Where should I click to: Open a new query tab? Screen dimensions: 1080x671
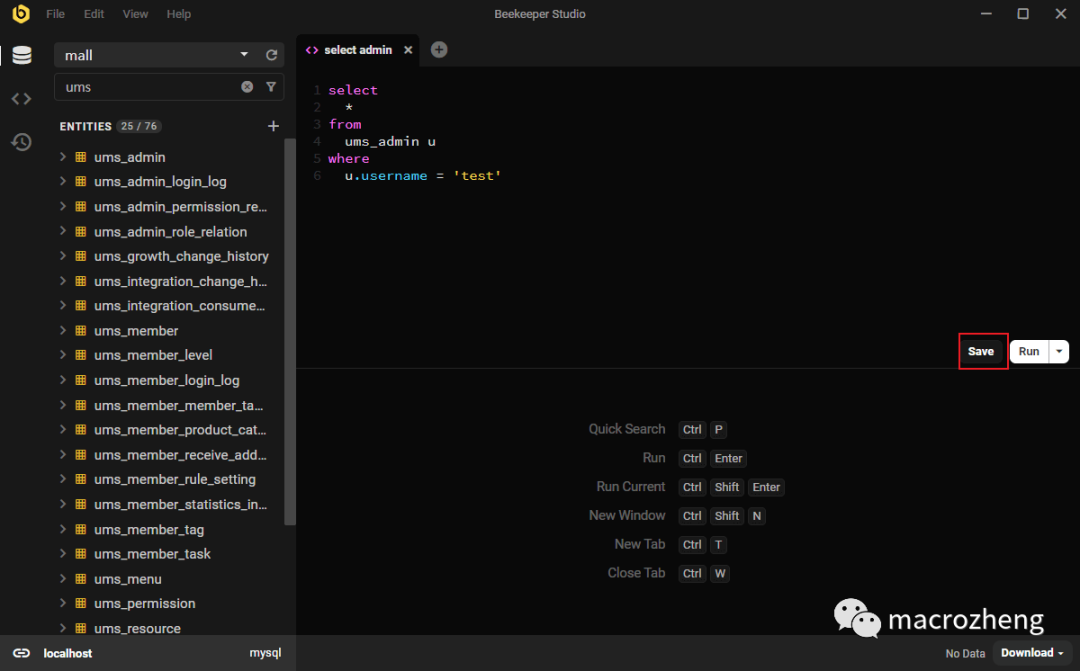pos(439,50)
